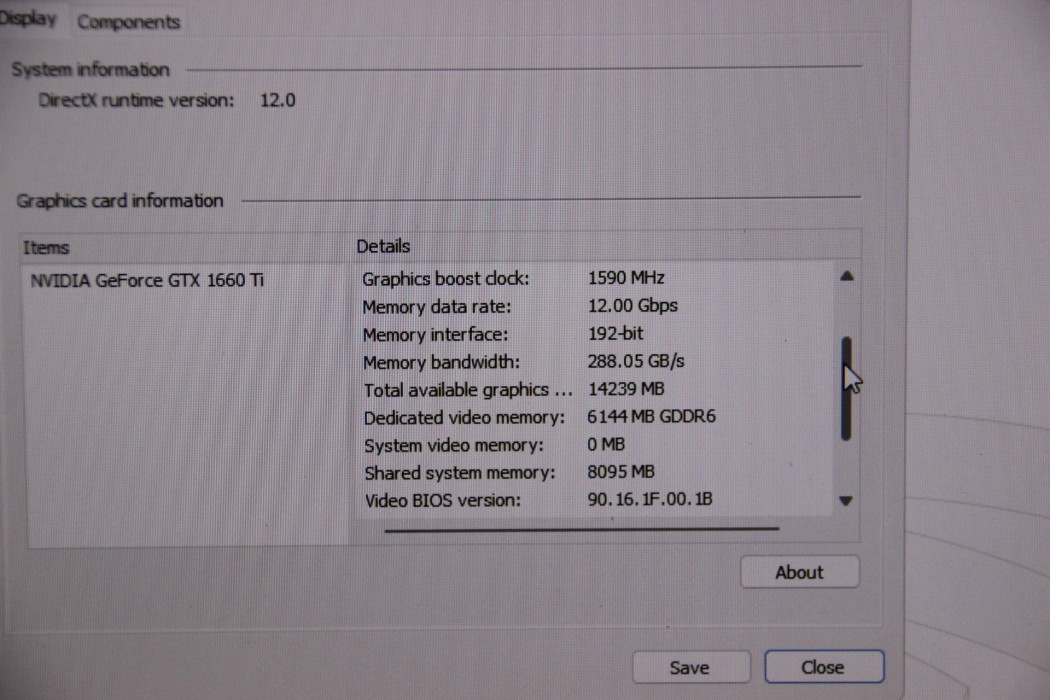Click the 8095 MB value
The image size is (1050, 700).
click(621, 472)
